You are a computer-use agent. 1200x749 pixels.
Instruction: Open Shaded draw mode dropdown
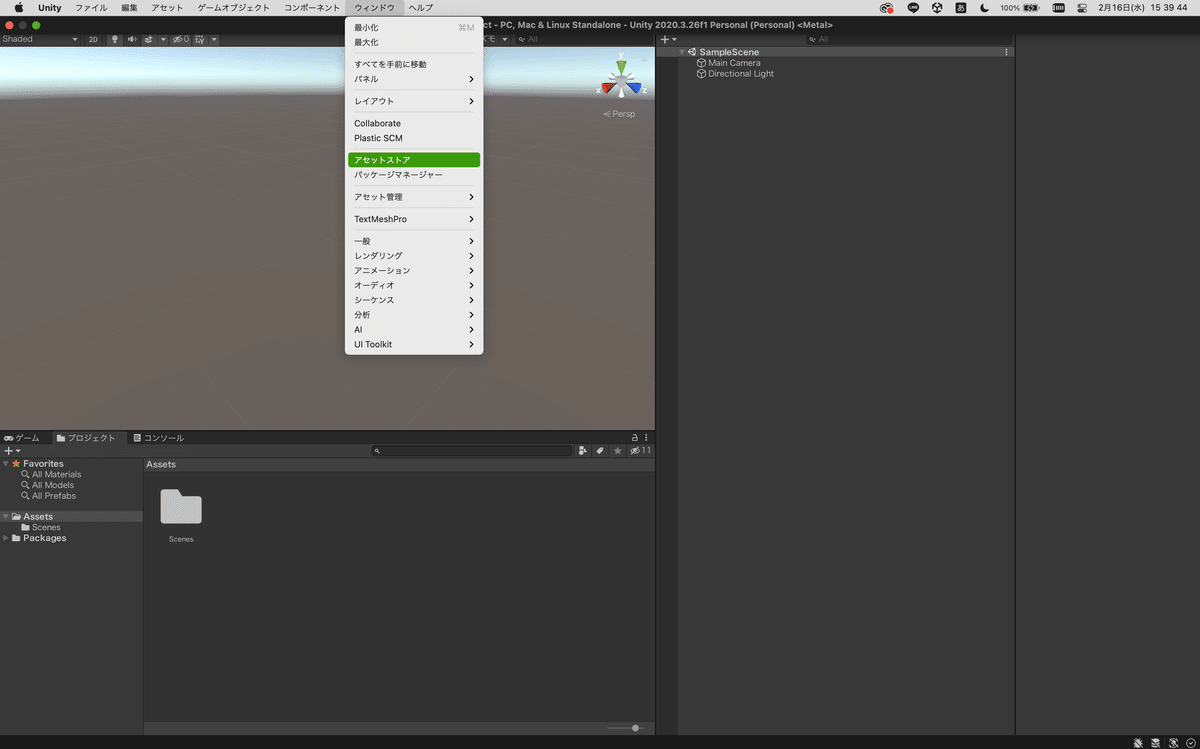(x=40, y=39)
